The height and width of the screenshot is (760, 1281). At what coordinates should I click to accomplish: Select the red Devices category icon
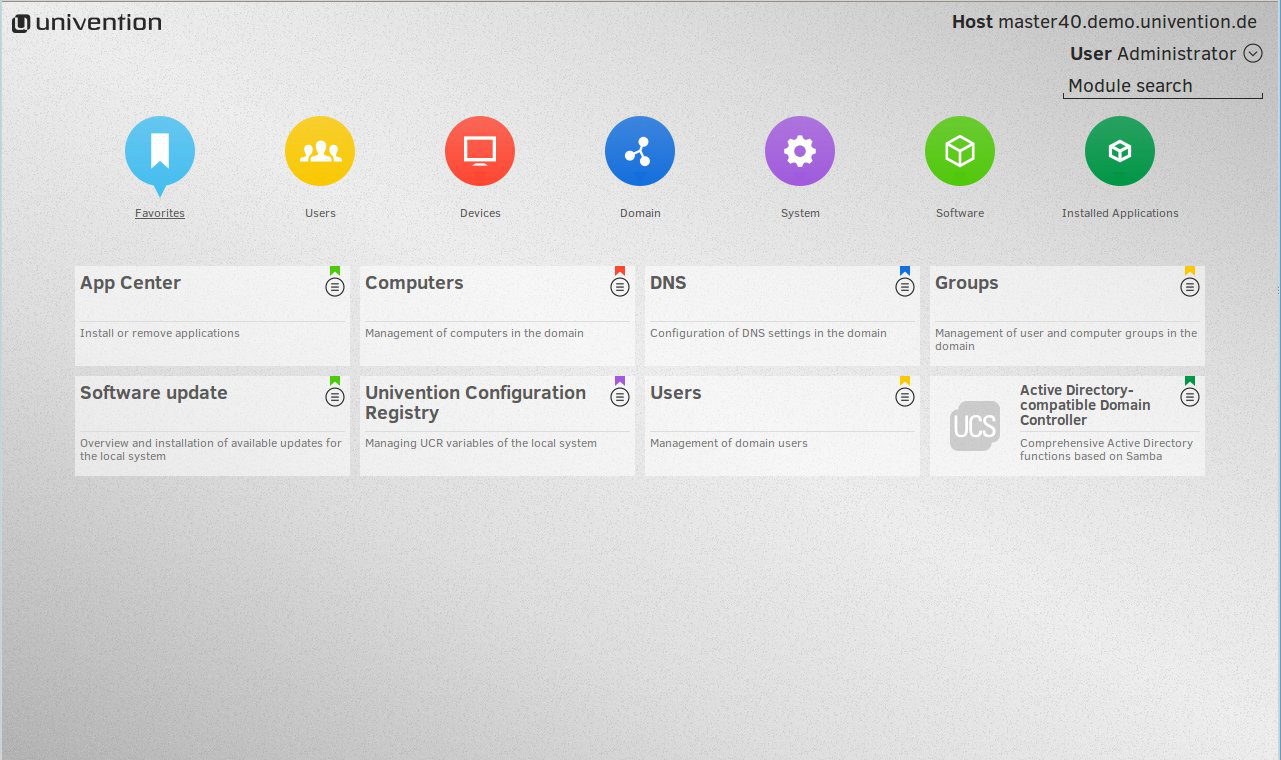pyautogui.click(x=480, y=151)
